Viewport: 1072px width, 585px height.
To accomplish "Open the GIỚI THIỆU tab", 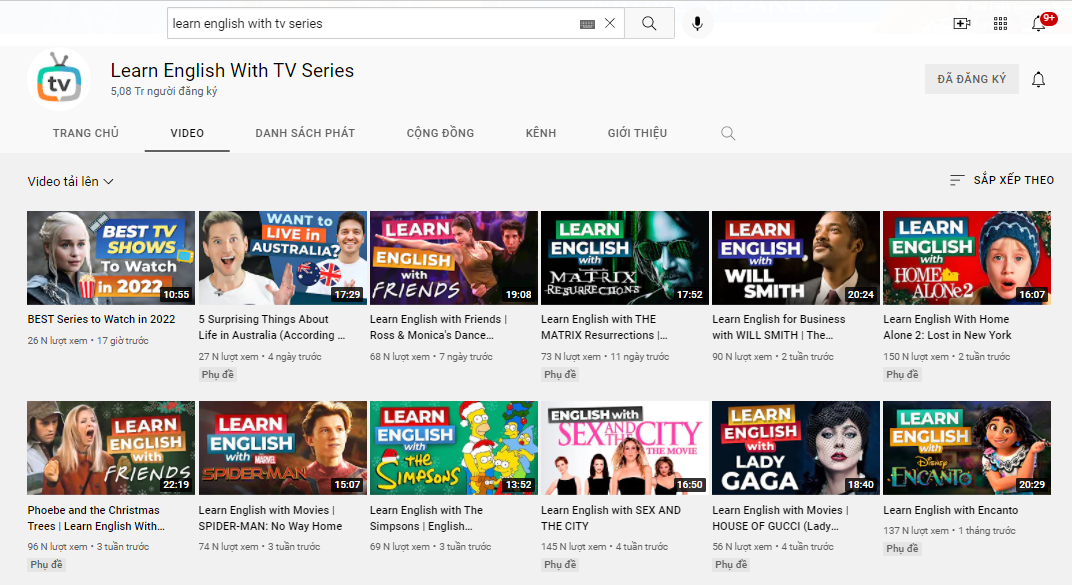I will coord(637,133).
